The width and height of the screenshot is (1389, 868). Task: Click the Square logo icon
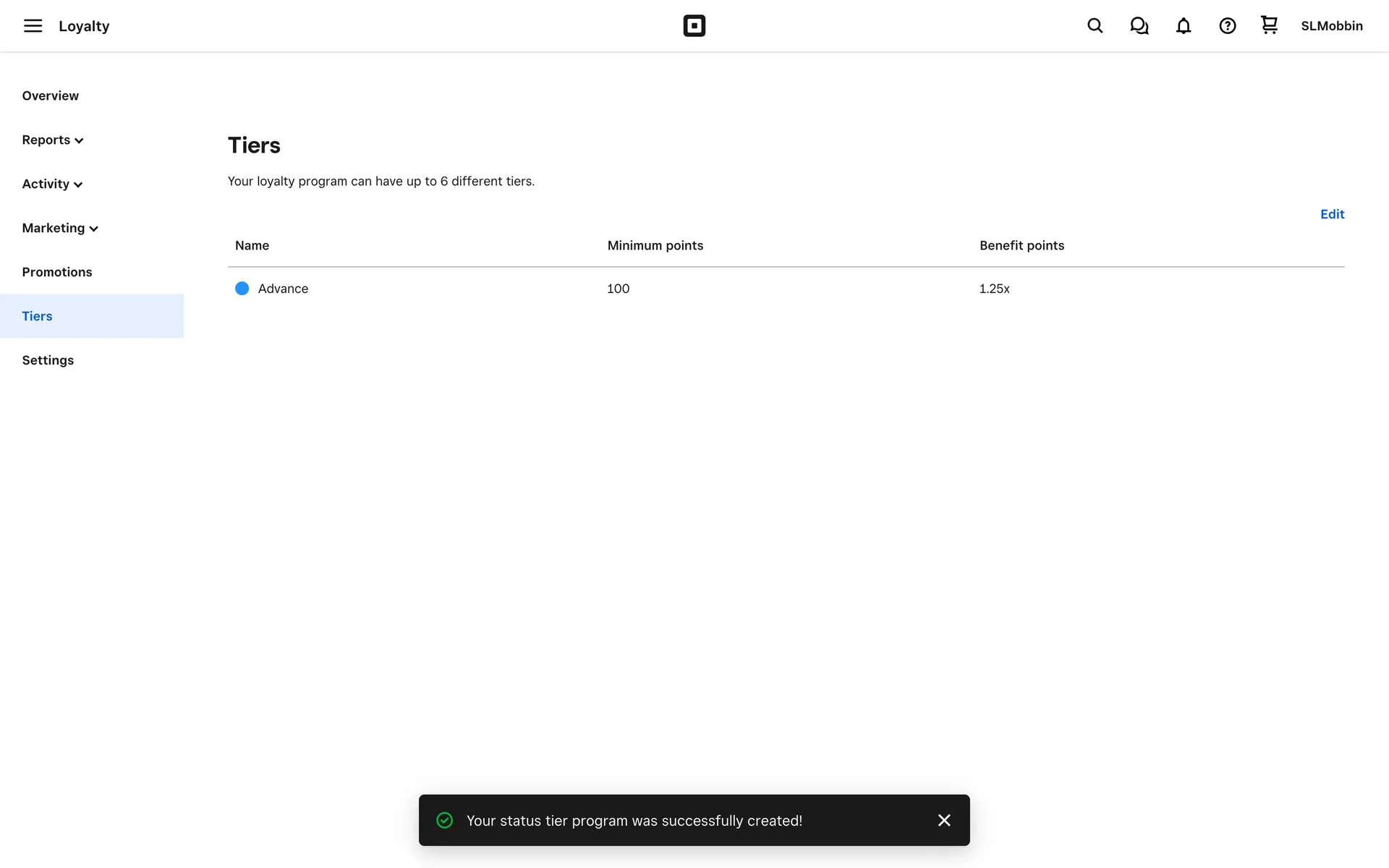coord(694,26)
